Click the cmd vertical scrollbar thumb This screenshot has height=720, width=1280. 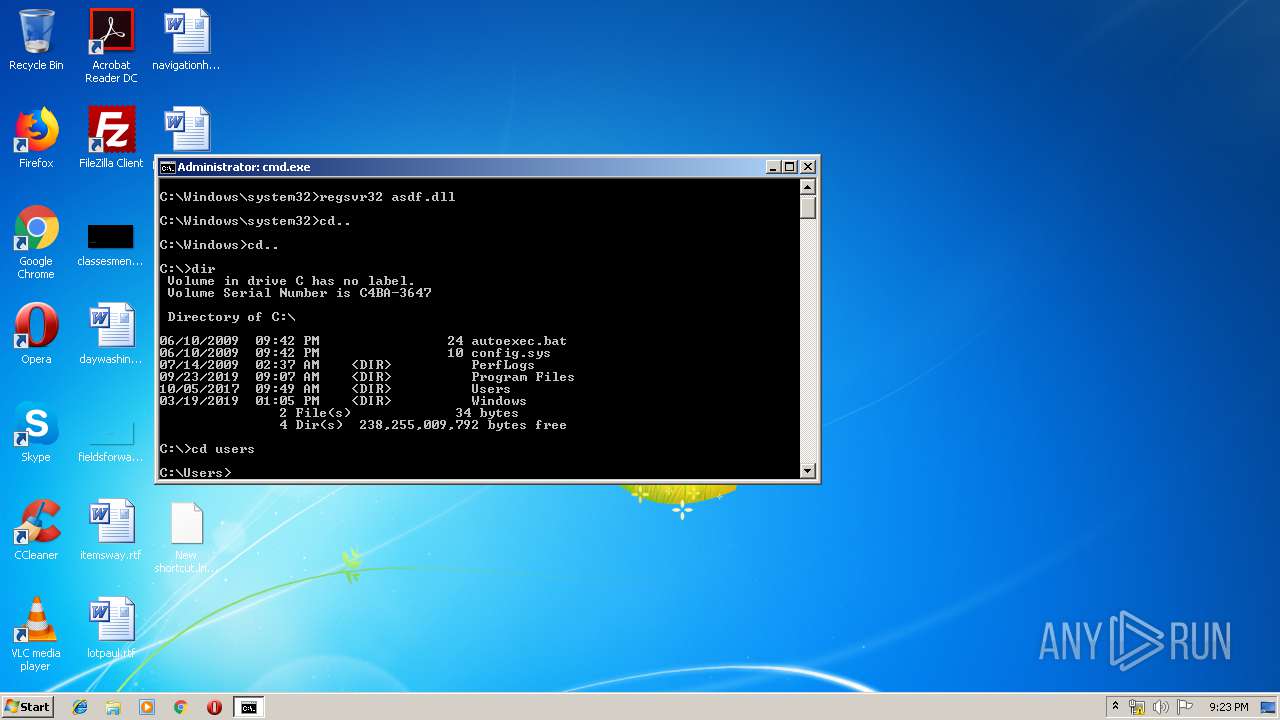click(808, 207)
